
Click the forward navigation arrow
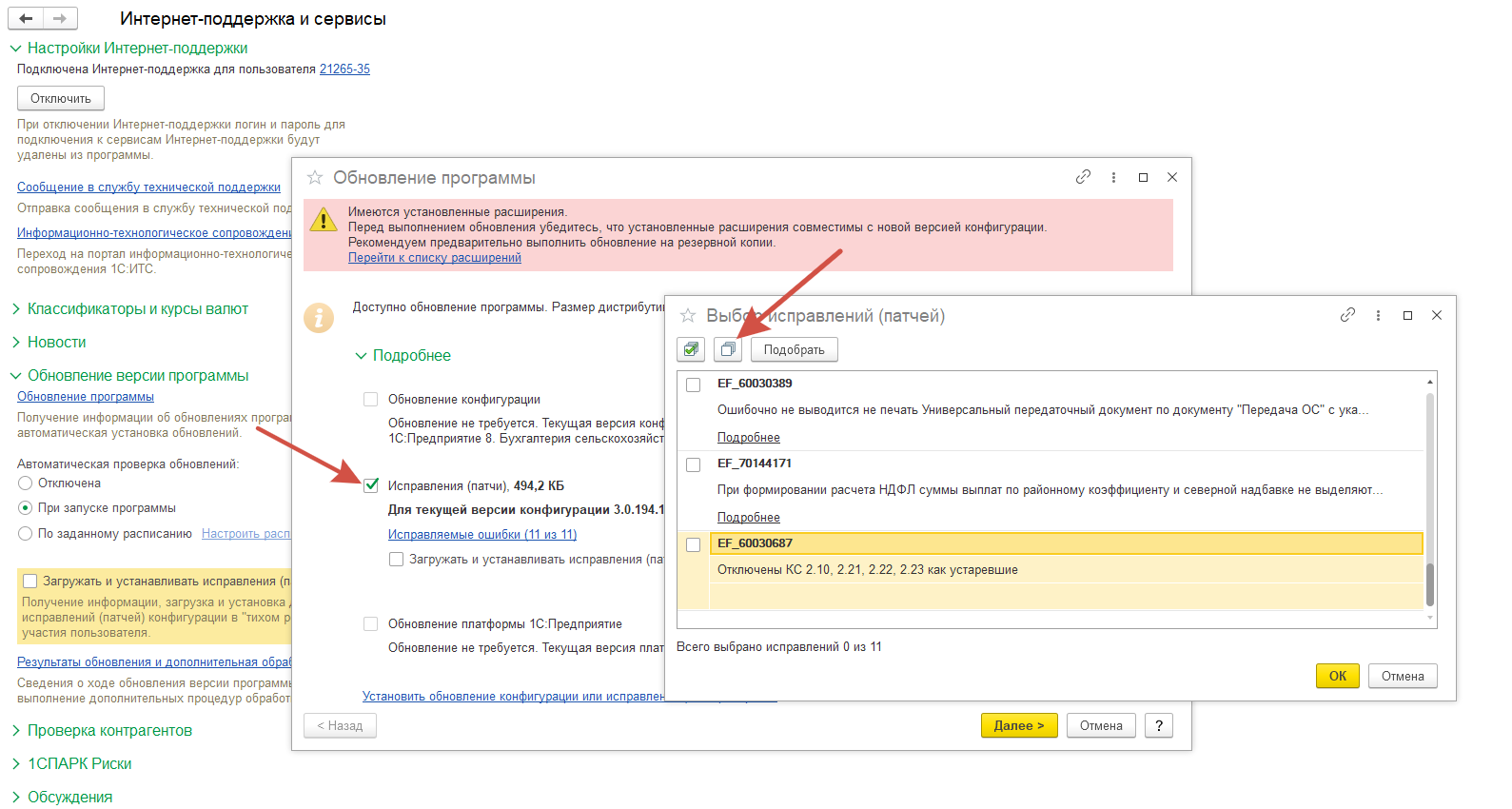(x=60, y=18)
